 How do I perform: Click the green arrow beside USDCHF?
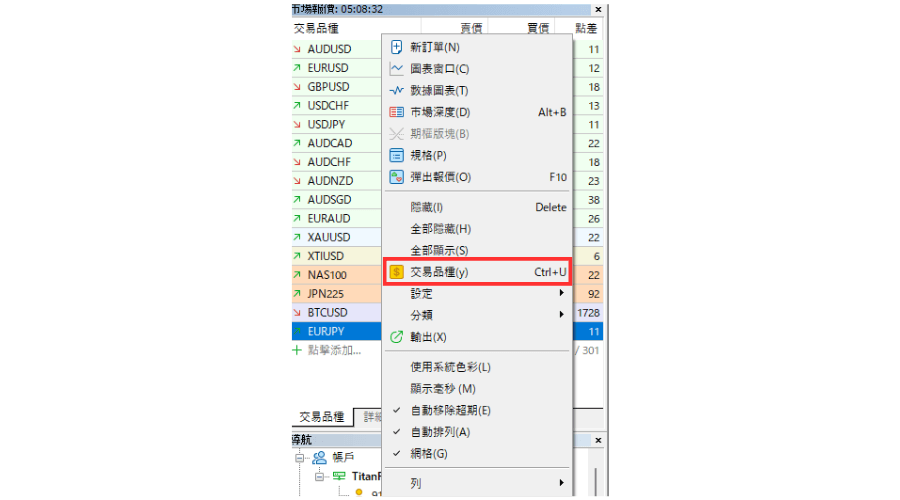coord(297,106)
